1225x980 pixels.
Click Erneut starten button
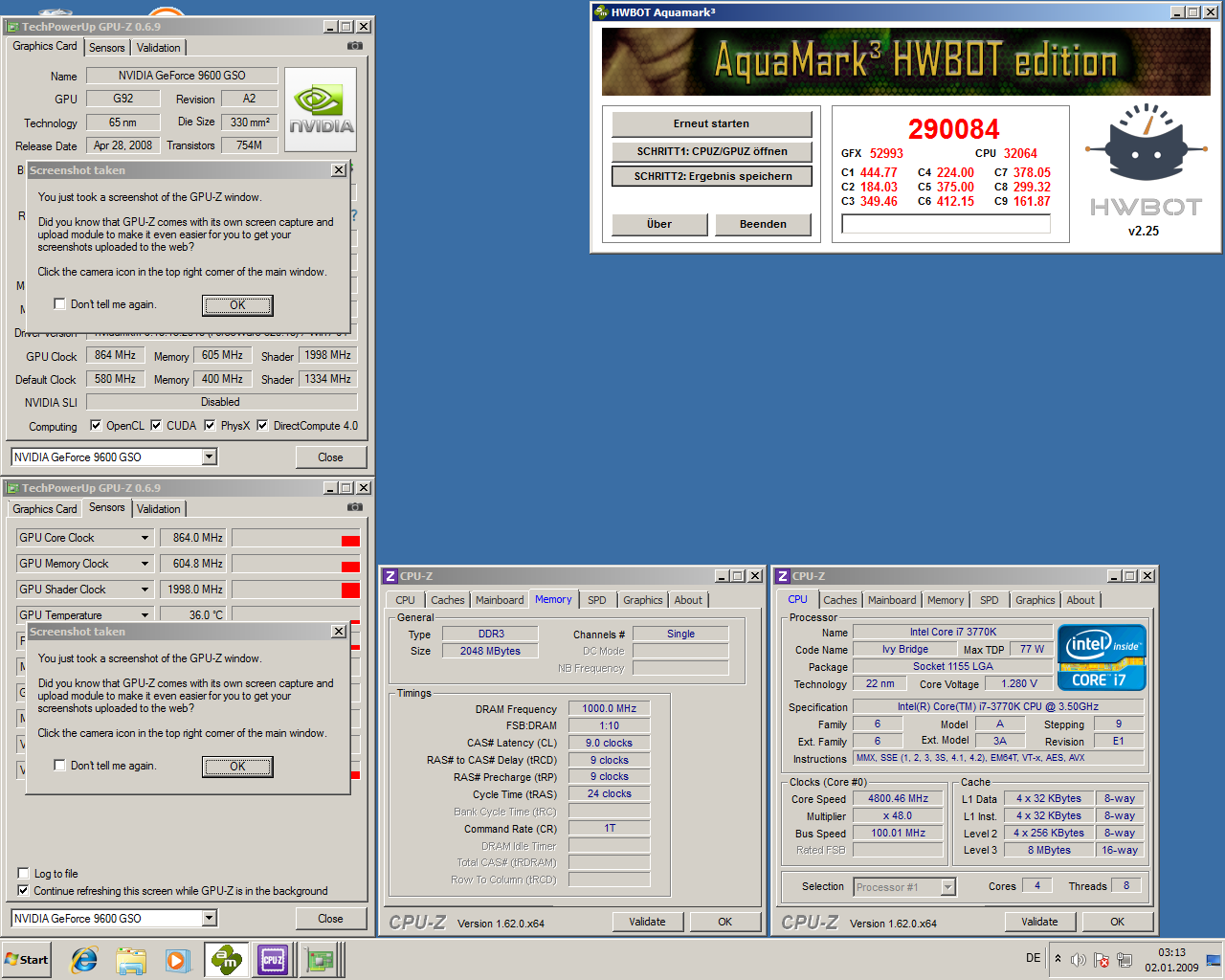pos(711,123)
